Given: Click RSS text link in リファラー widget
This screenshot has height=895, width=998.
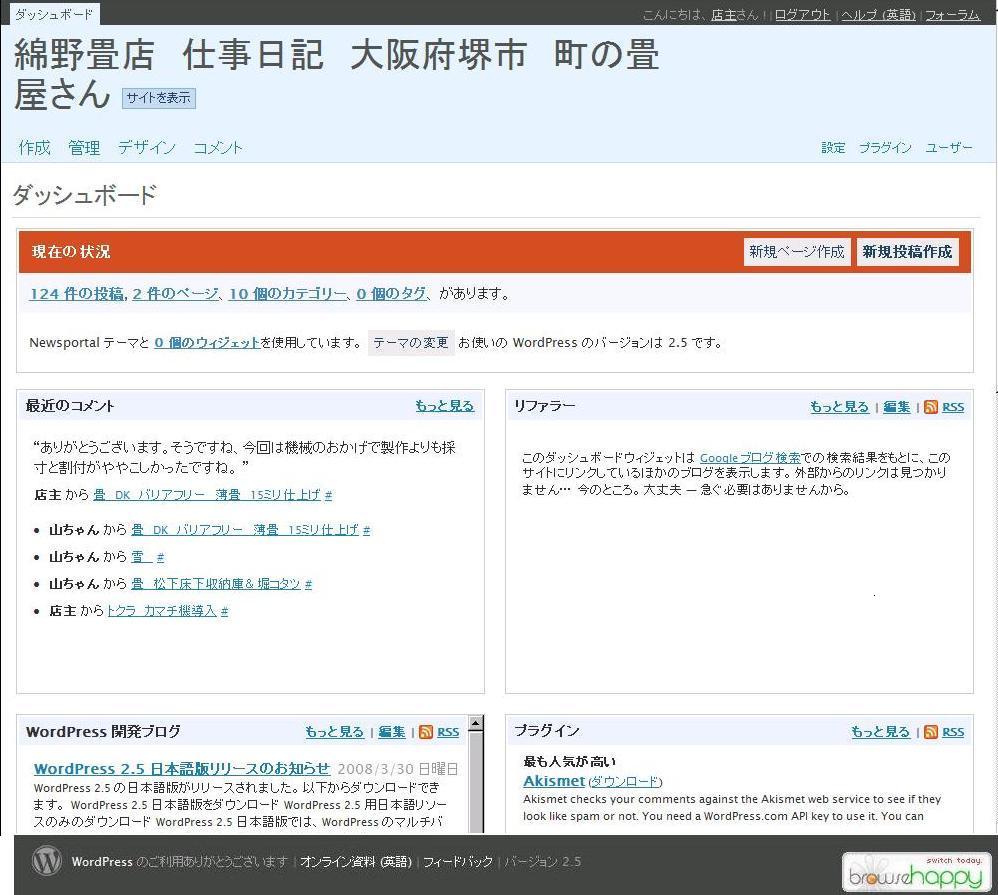Looking at the screenshot, I should 953,407.
